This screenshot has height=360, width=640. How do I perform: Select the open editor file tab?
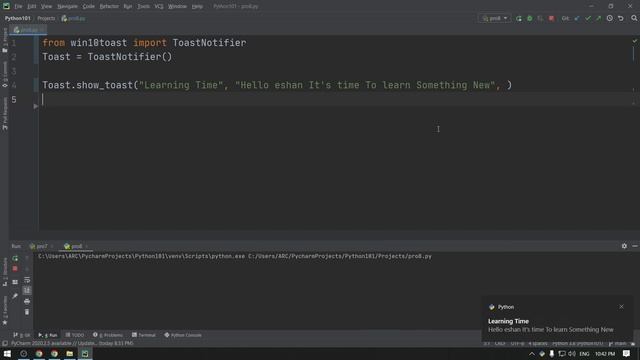[28, 30]
